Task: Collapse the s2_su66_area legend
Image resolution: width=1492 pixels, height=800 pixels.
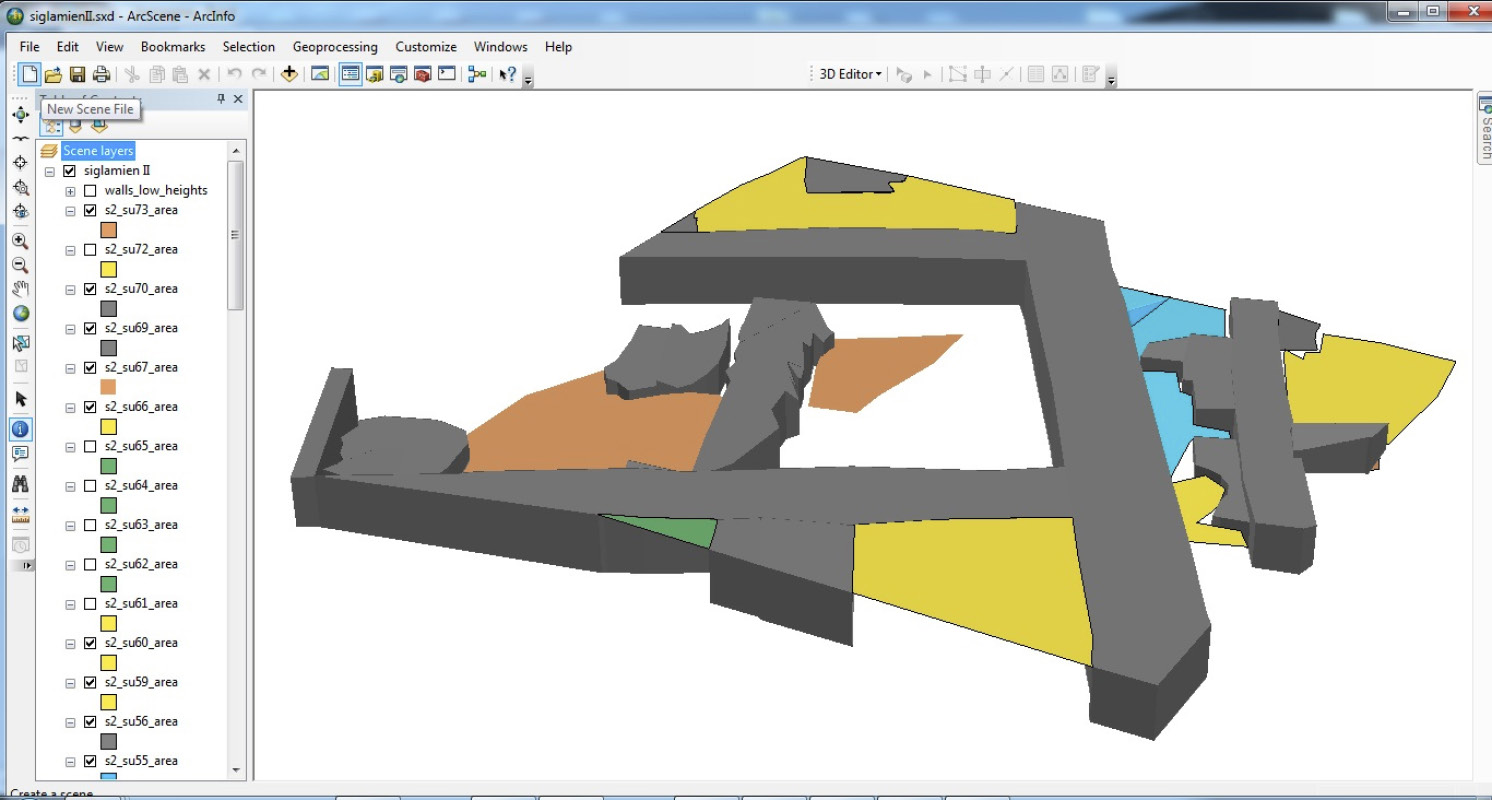Action: [70, 408]
